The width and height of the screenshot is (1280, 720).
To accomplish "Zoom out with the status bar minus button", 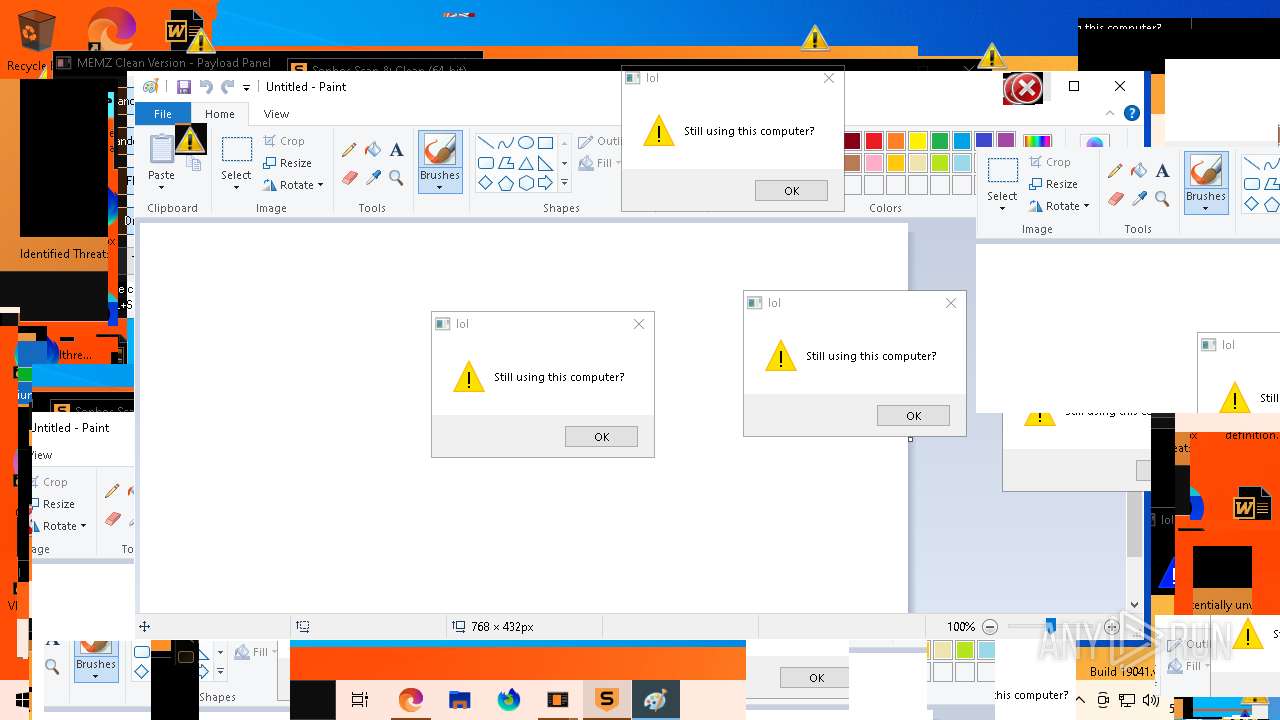I will pyautogui.click(x=990, y=627).
